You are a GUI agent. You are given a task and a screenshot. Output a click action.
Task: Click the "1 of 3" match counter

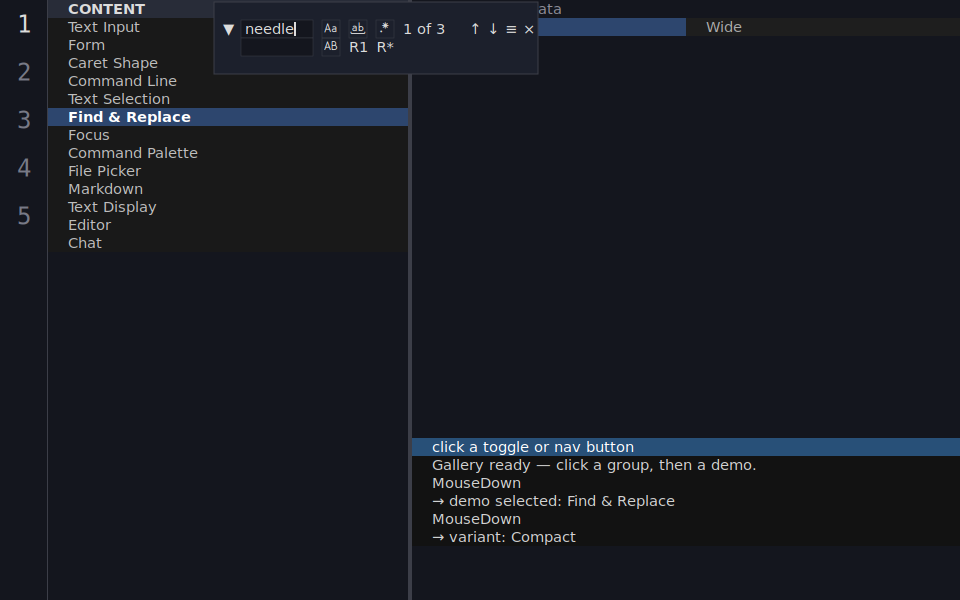click(424, 29)
